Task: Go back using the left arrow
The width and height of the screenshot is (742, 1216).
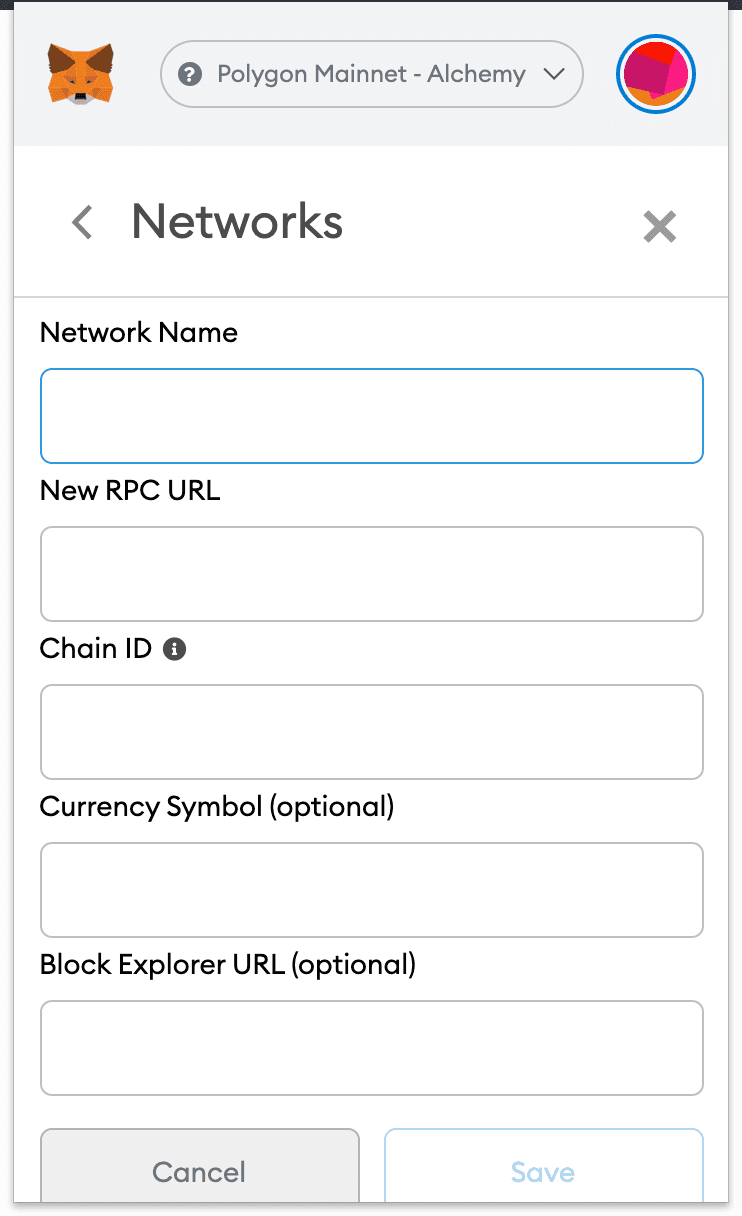Action: click(82, 222)
